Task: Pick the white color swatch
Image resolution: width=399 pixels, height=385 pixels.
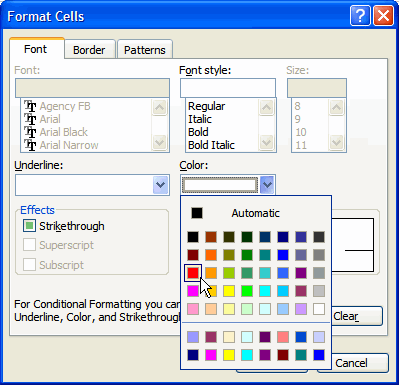Action: click(319, 309)
